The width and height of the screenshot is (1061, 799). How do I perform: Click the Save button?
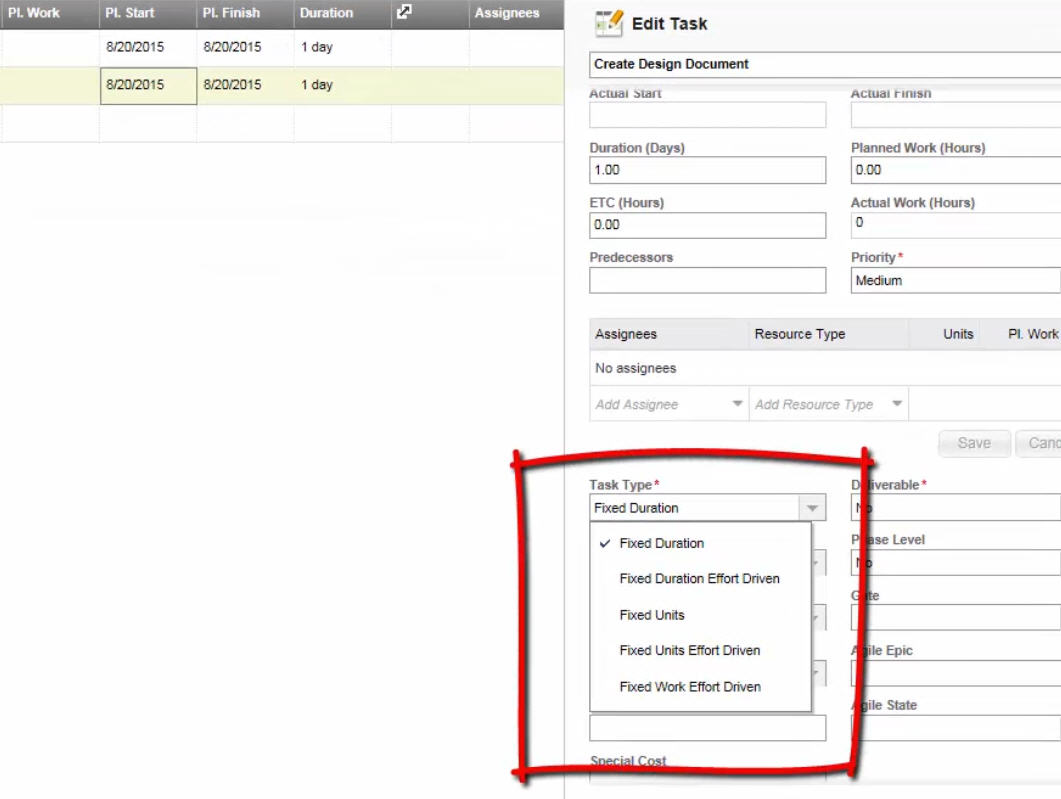(x=974, y=443)
